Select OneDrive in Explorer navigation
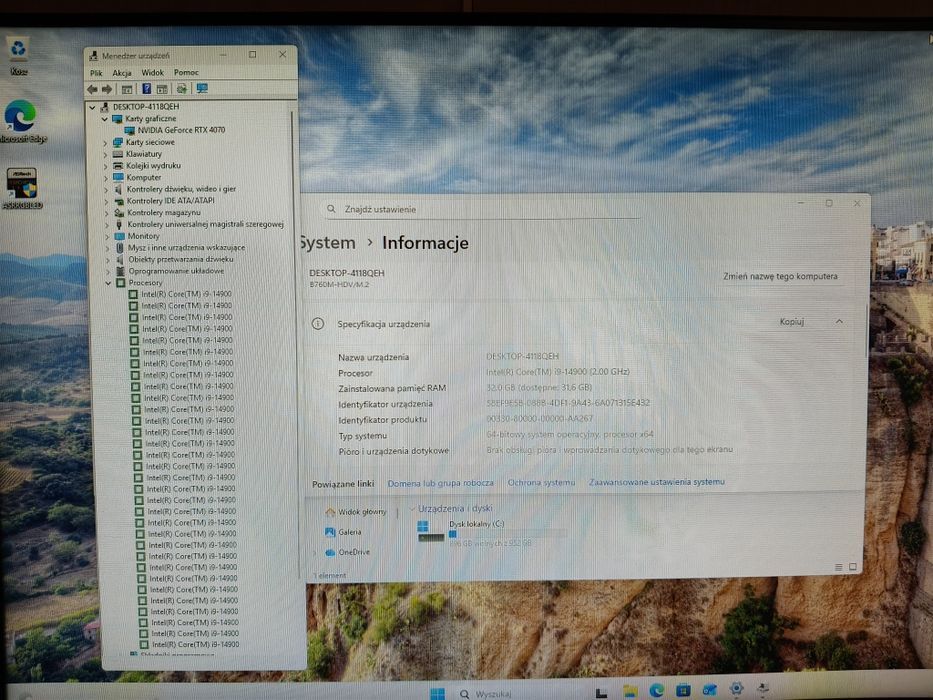 pos(347,552)
